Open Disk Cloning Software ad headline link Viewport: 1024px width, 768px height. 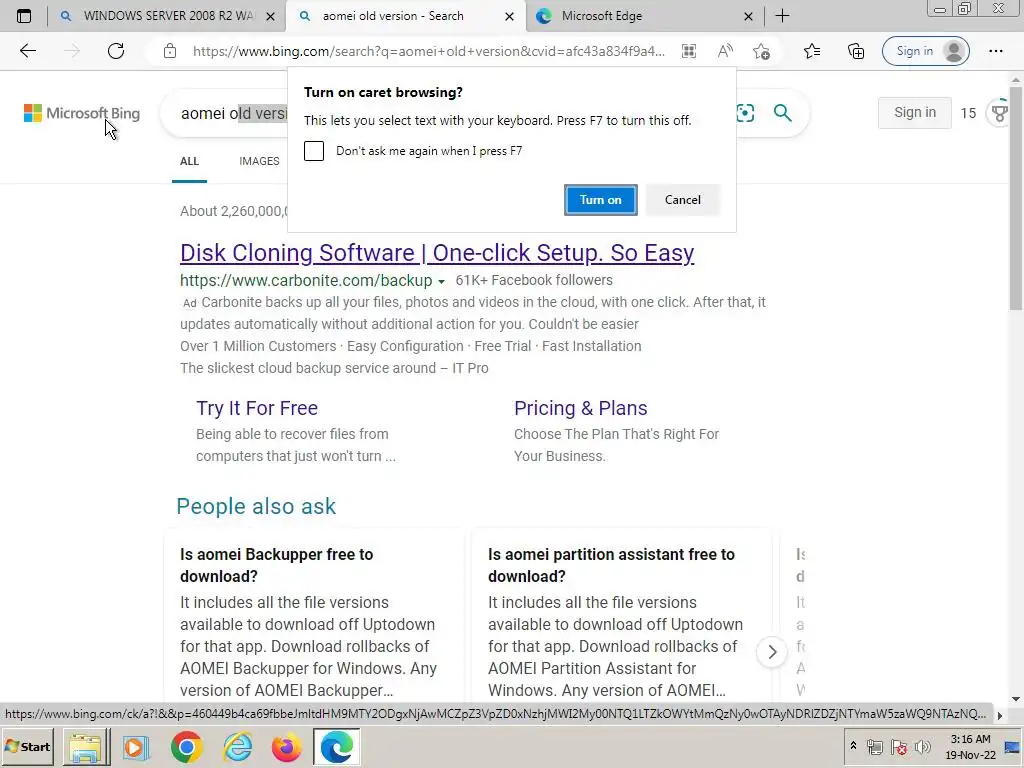click(437, 253)
